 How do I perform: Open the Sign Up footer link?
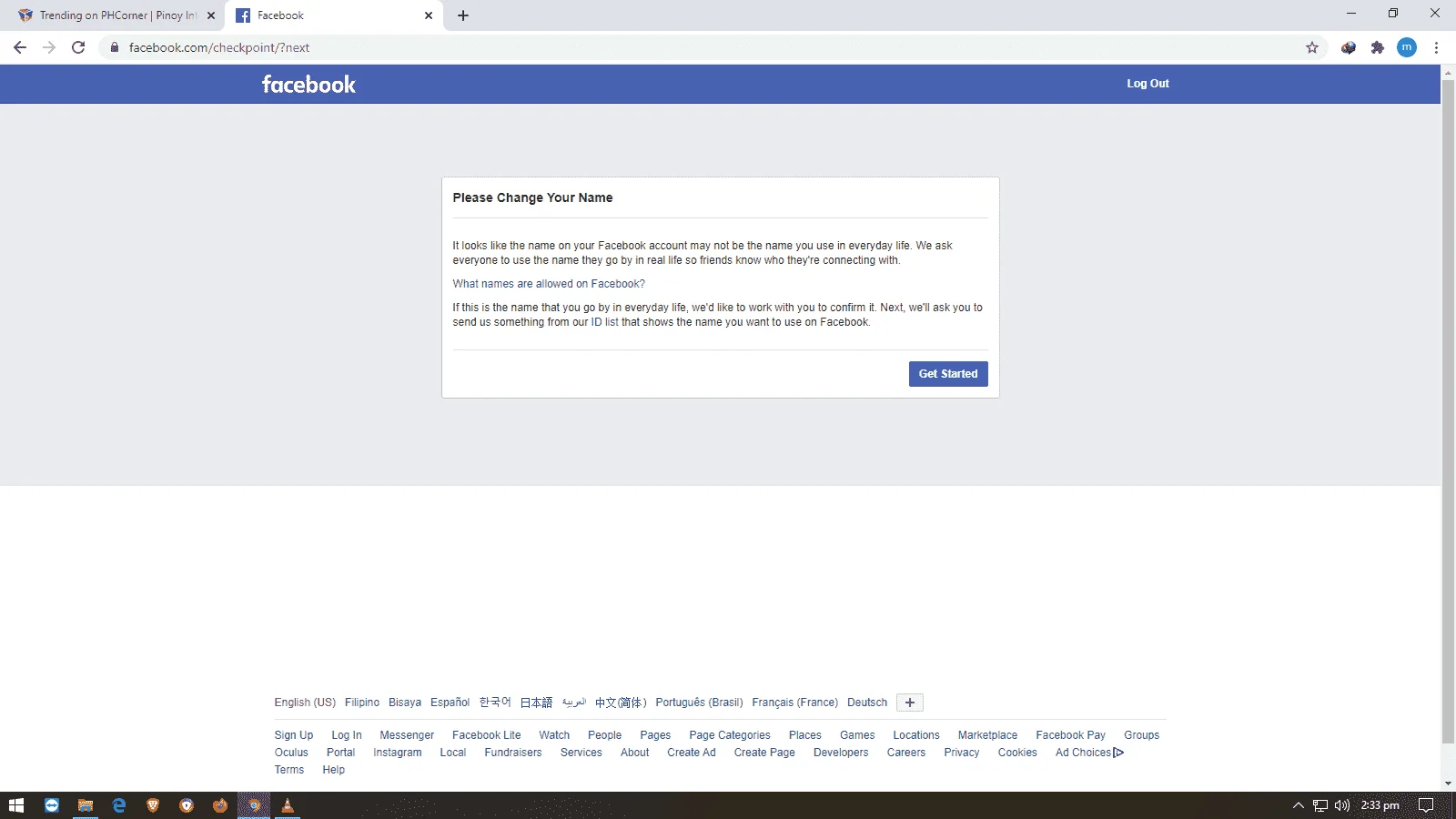click(x=294, y=735)
